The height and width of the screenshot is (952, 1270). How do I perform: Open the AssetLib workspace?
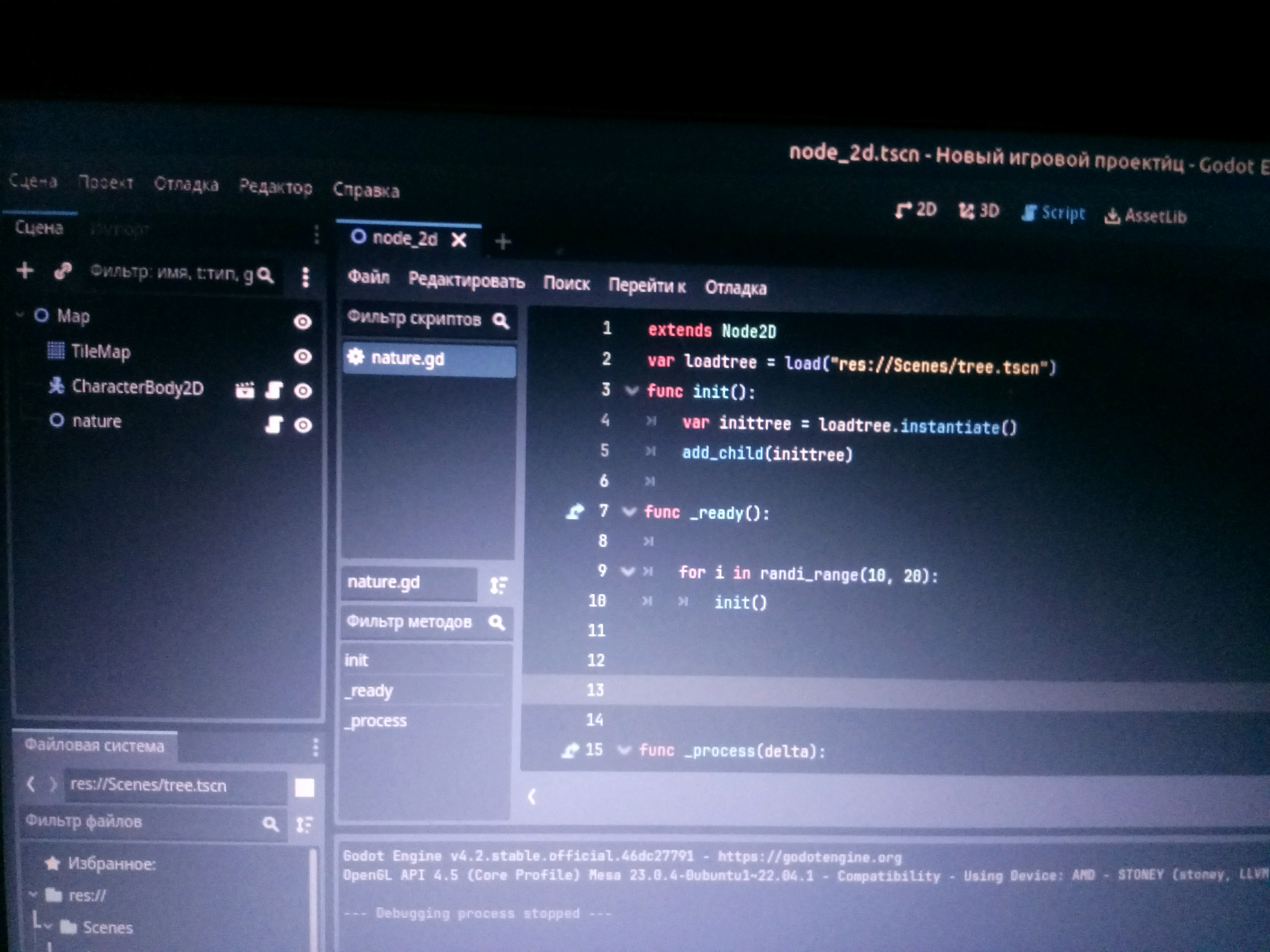coord(1145,216)
